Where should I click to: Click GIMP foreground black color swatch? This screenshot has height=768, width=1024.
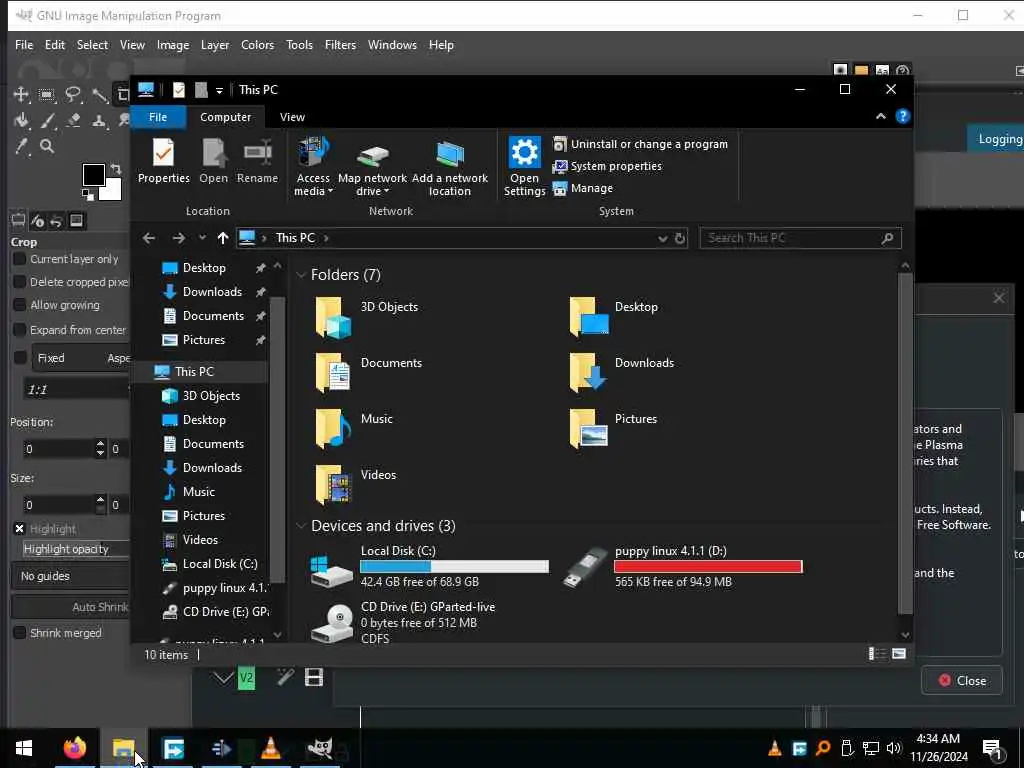coord(93,175)
